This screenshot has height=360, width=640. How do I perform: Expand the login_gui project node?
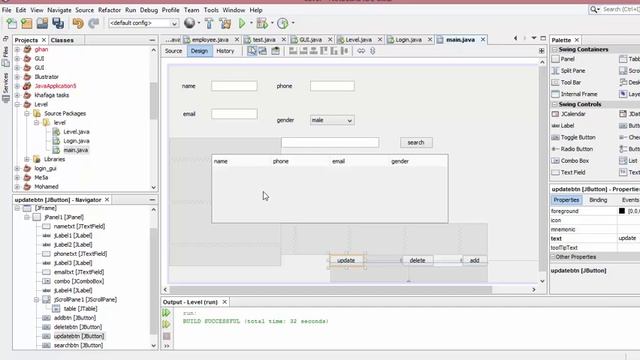coord(18,168)
